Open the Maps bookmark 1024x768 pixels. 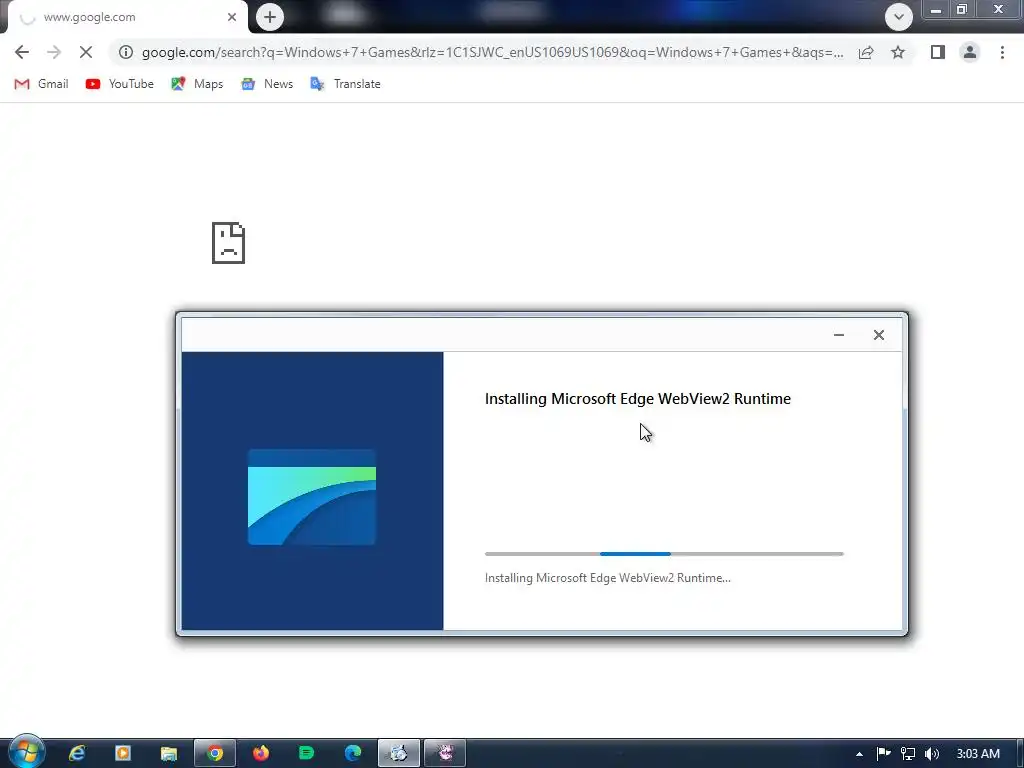(197, 84)
